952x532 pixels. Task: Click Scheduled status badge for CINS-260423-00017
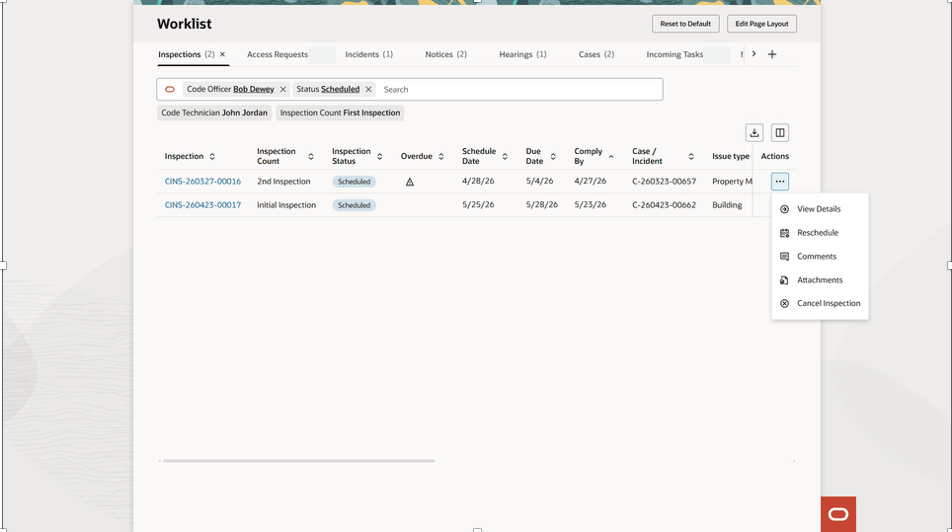[x=354, y=205]
